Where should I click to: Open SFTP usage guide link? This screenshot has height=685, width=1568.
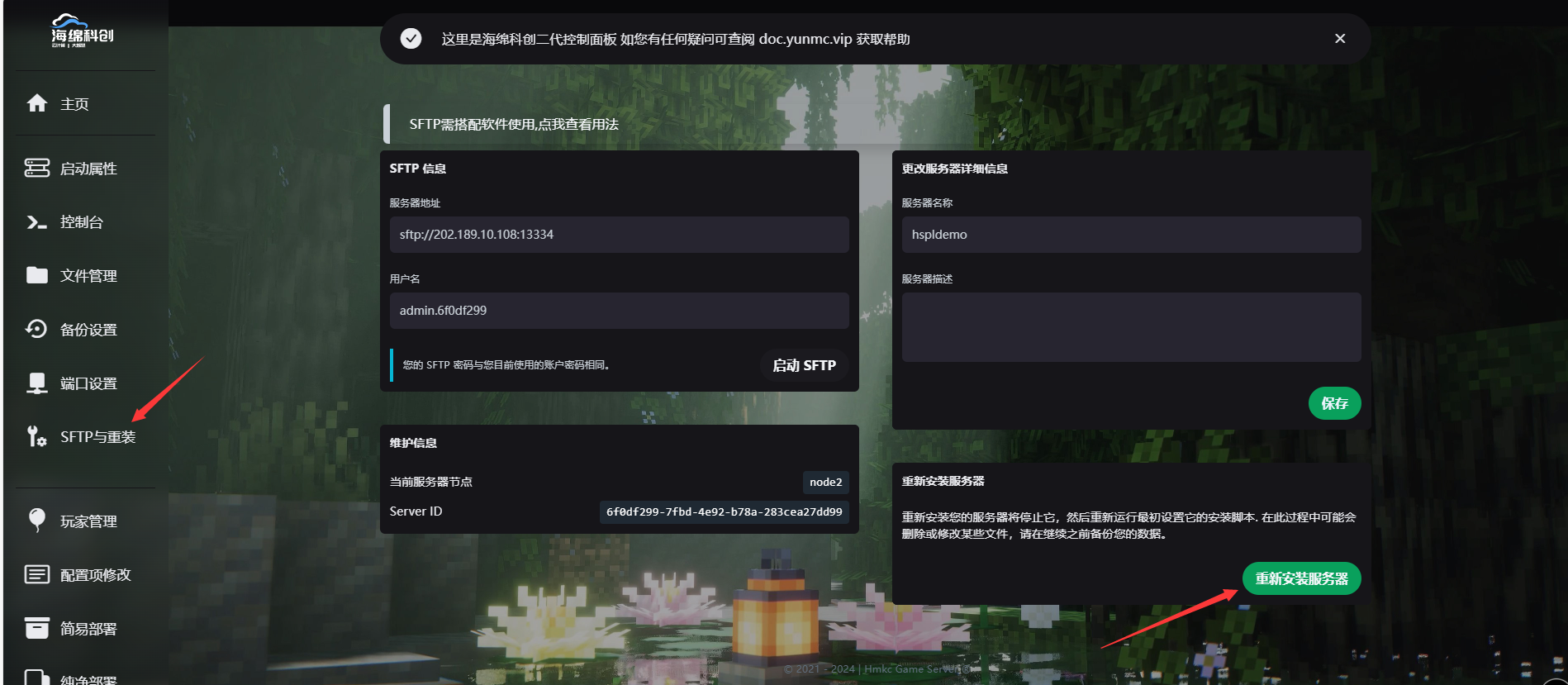click(514, 124)
